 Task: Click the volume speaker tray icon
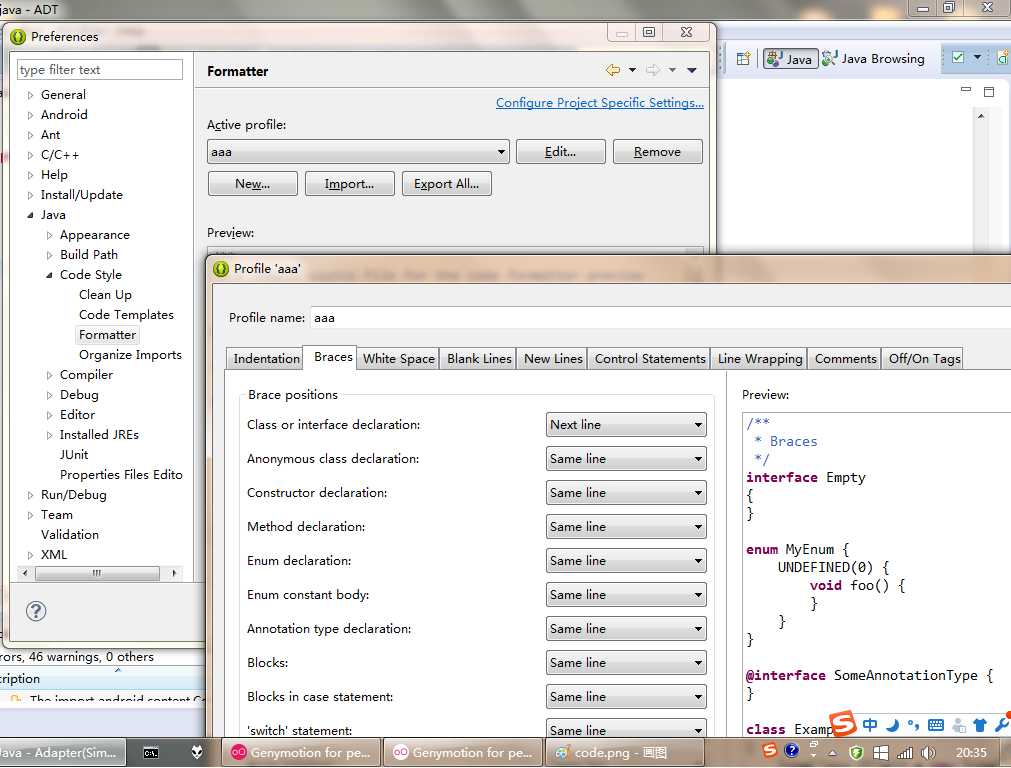coord(928,753)
